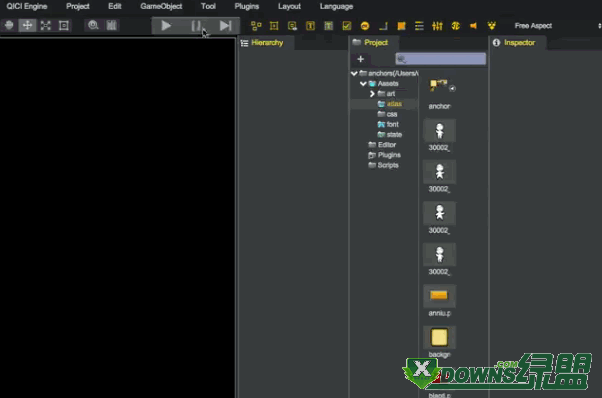
Task: Click the yellow checkbox toggle creation icon
Action: (347, 26)
